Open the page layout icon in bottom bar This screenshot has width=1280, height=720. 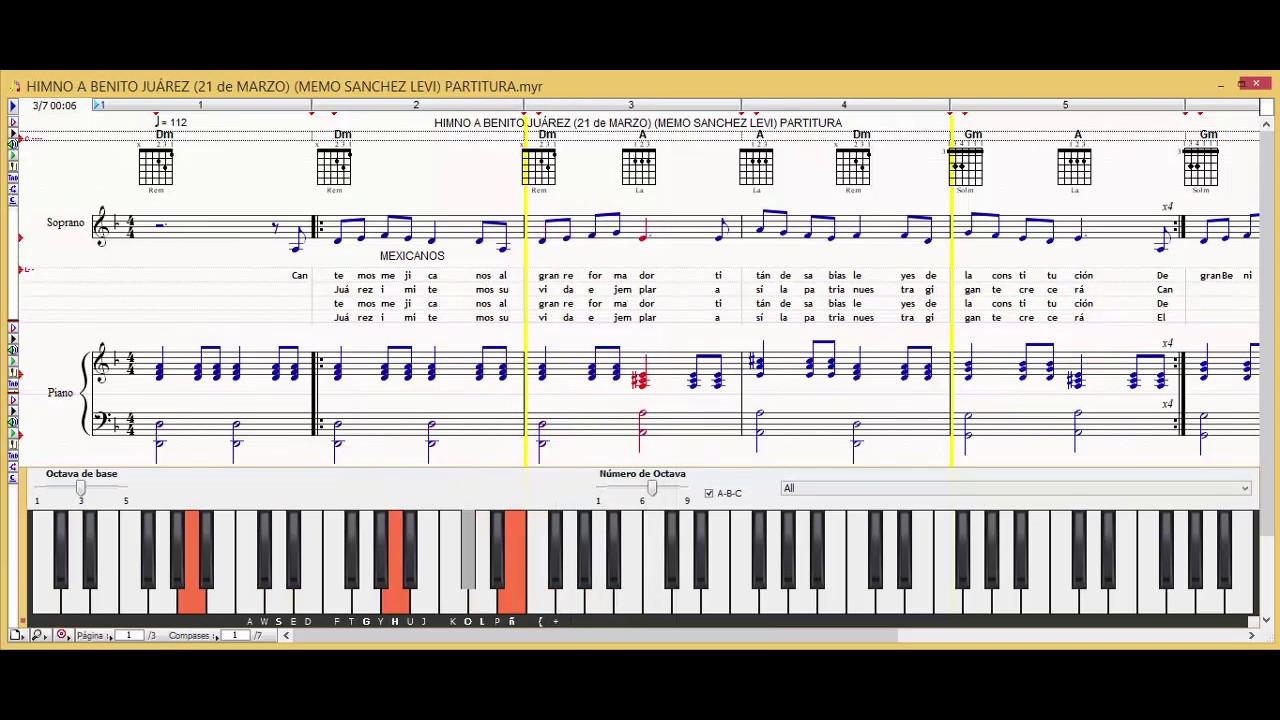pyautogui.click(x=17, y=635)
